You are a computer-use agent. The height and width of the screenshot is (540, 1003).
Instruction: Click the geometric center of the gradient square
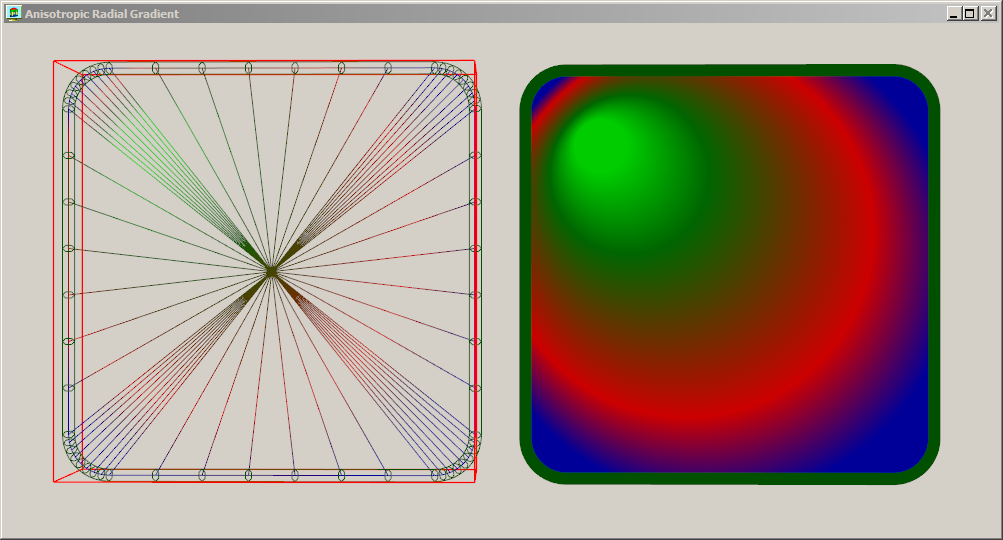[730, 274]
